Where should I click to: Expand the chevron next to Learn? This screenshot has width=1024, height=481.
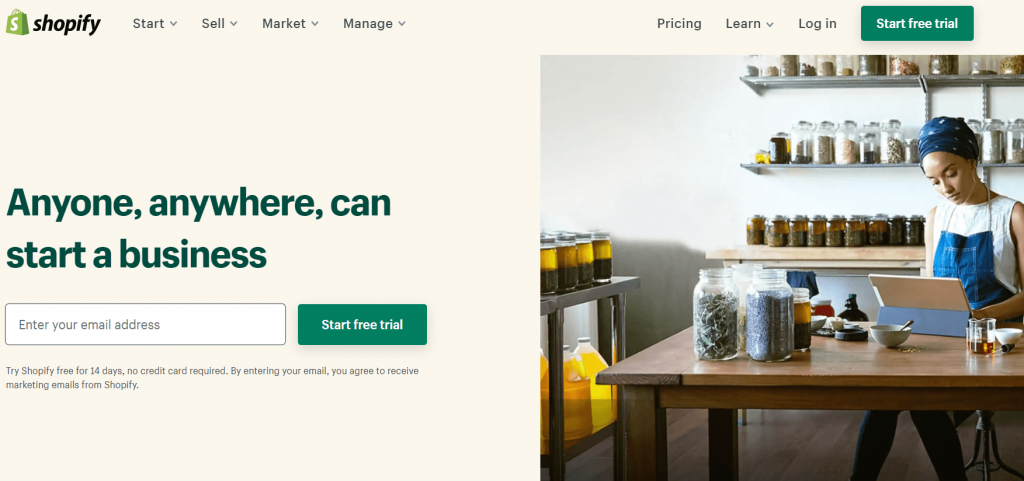[x=770, y=24]
